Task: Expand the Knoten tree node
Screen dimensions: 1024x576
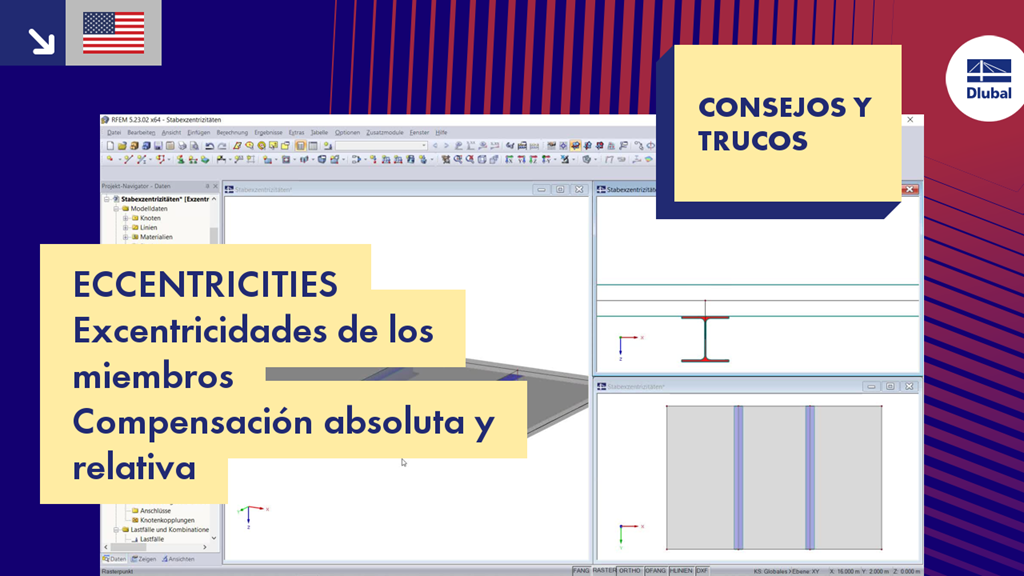Action: coord(125,218)
